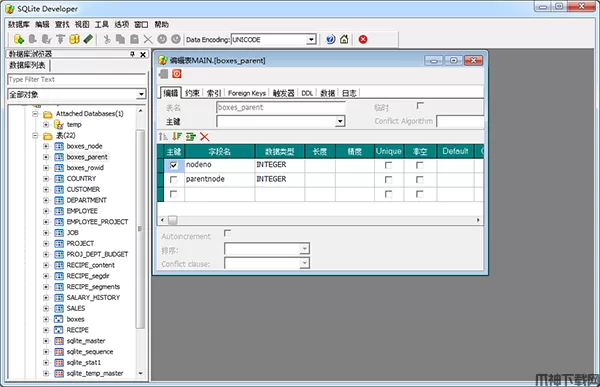Pin the database browser panel
The height and width of the screenshot is (387, 600).
(132, 54)
